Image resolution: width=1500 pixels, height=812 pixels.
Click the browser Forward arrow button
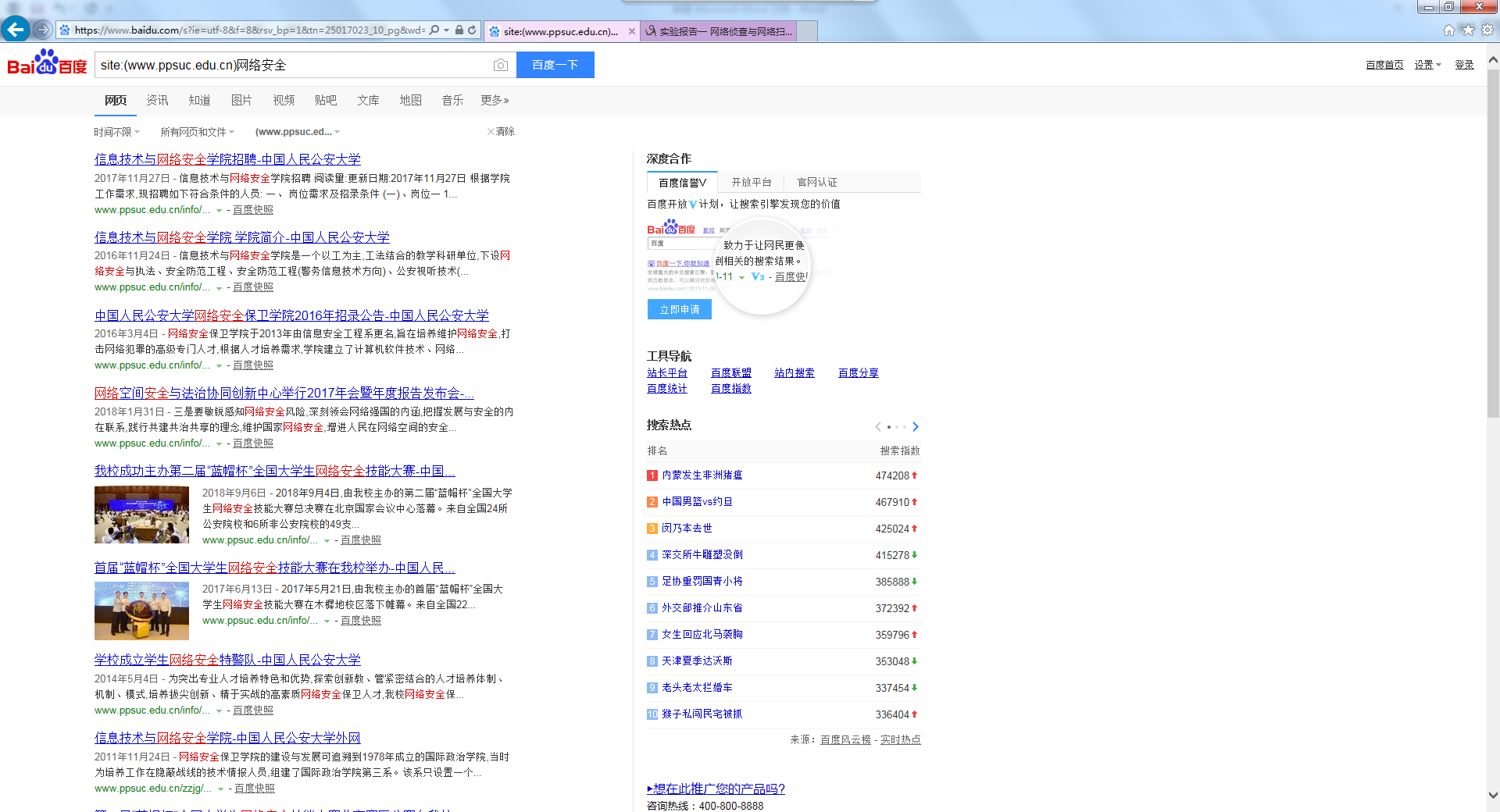42,30
